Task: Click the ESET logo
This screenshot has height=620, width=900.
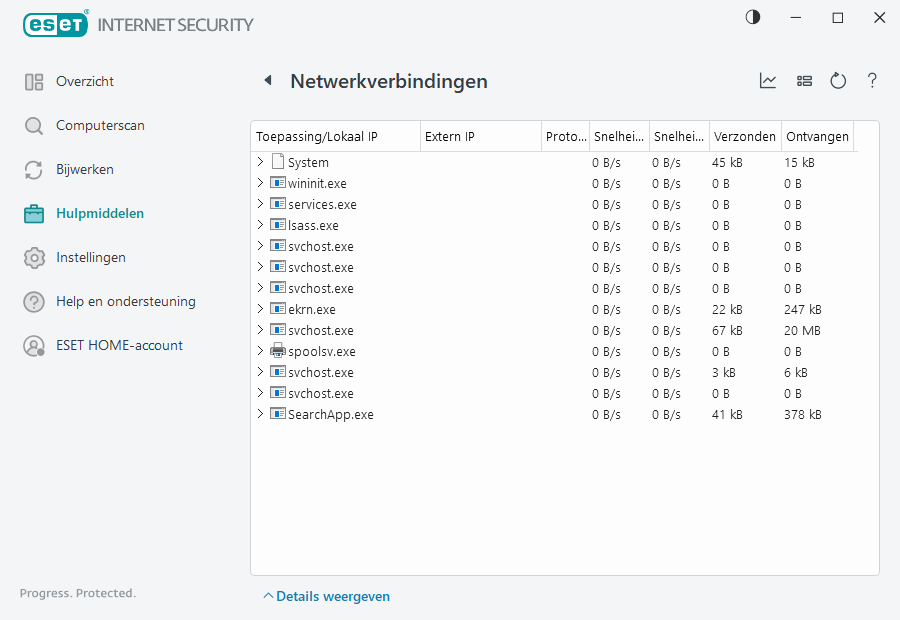Action: pyautogui.click(x=55, y=24)
